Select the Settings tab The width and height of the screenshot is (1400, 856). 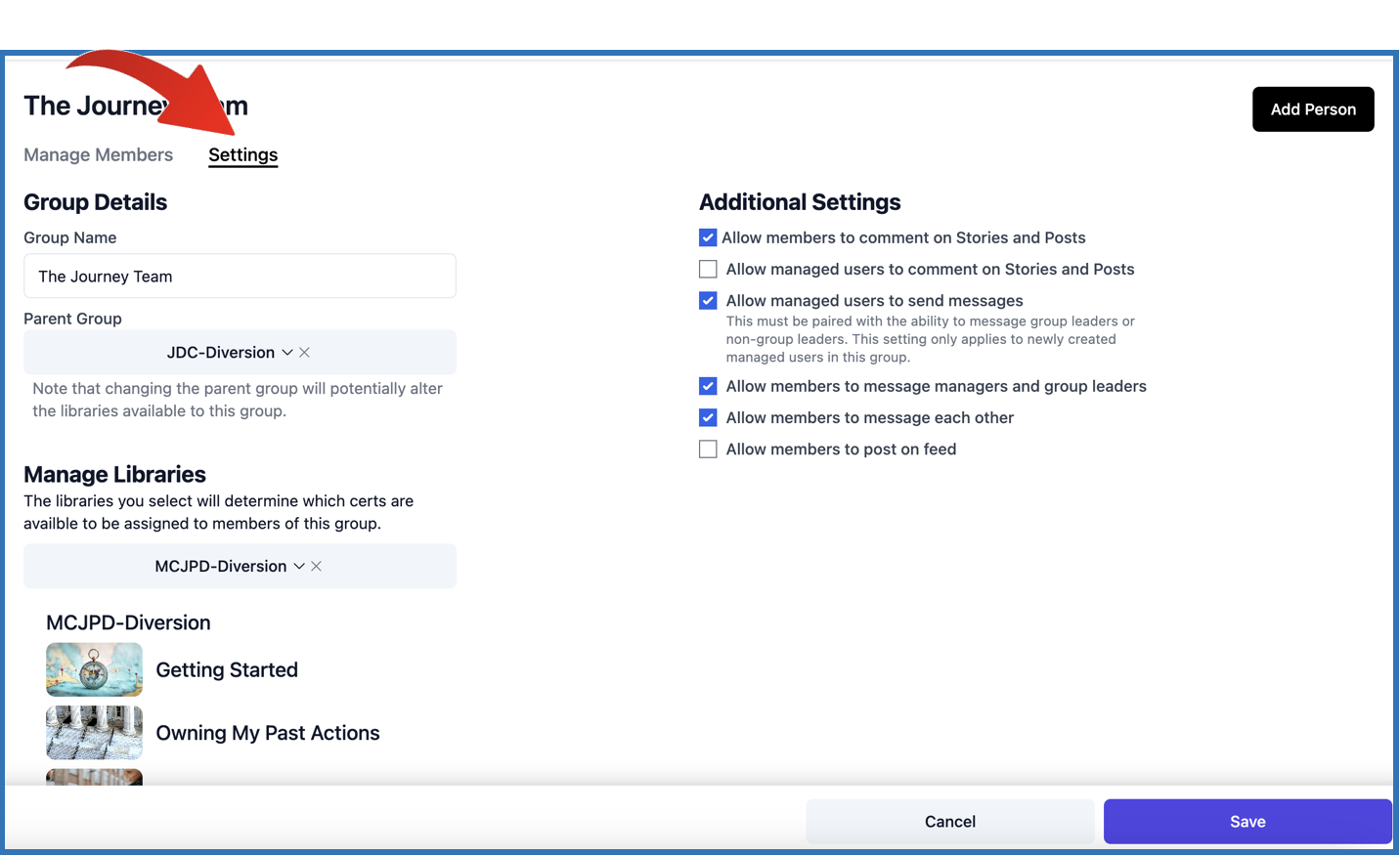tap(242, 154)
